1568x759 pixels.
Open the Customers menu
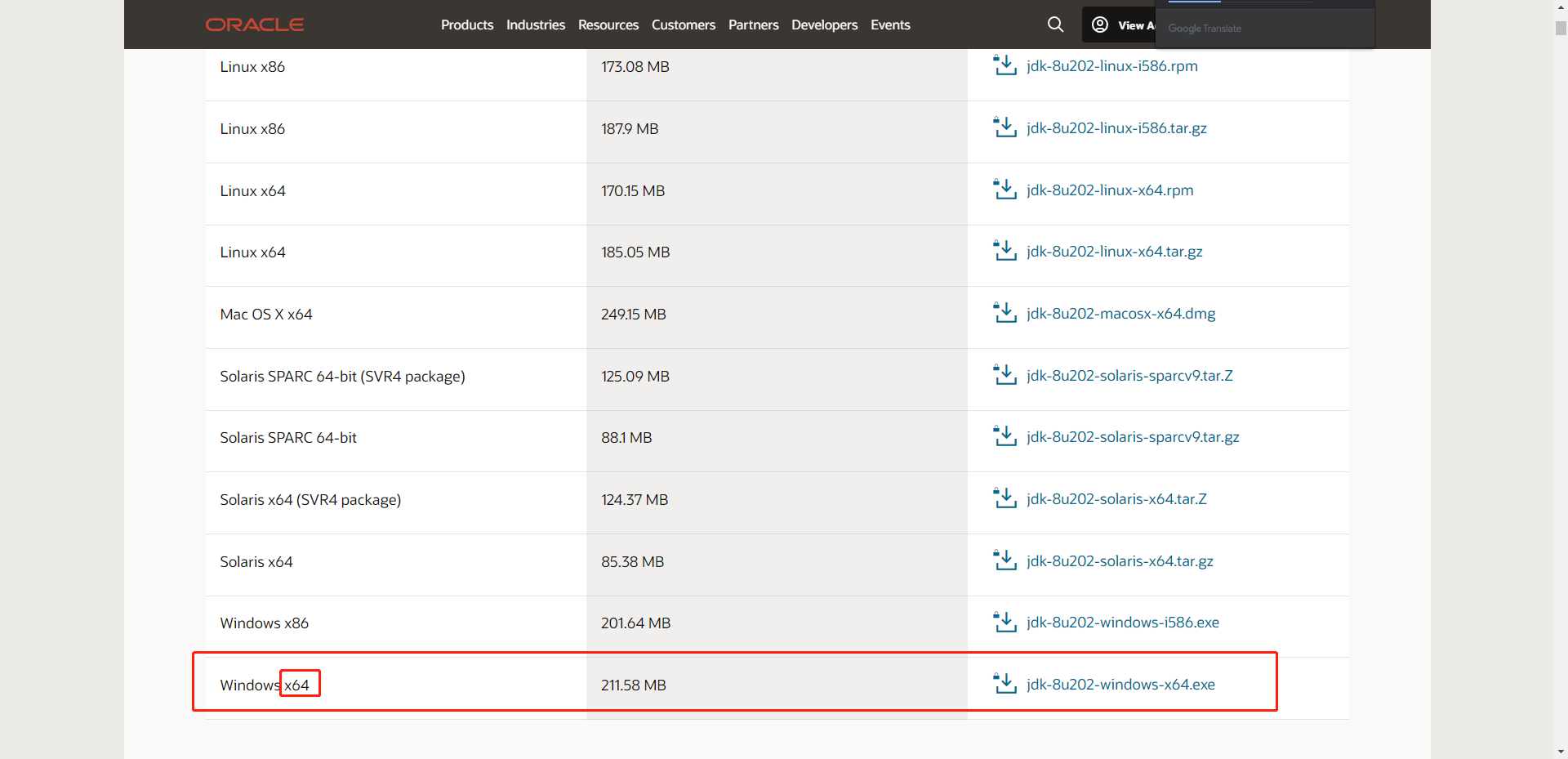[684, 25]
